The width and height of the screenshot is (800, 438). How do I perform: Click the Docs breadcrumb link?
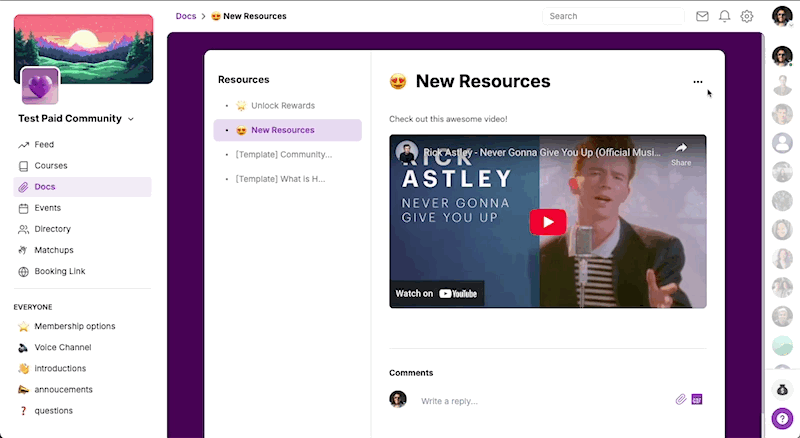186,16
